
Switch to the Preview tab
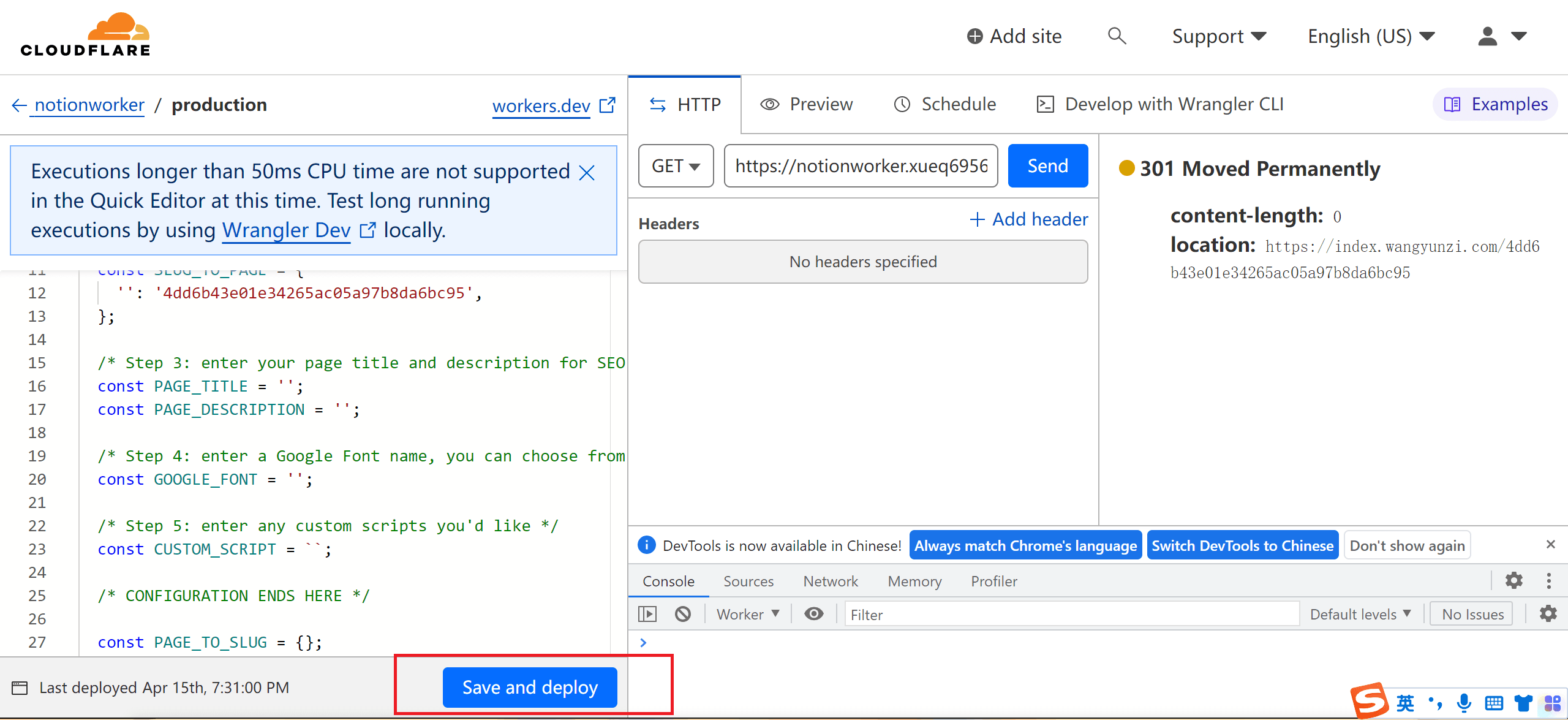tap(807, 104)
